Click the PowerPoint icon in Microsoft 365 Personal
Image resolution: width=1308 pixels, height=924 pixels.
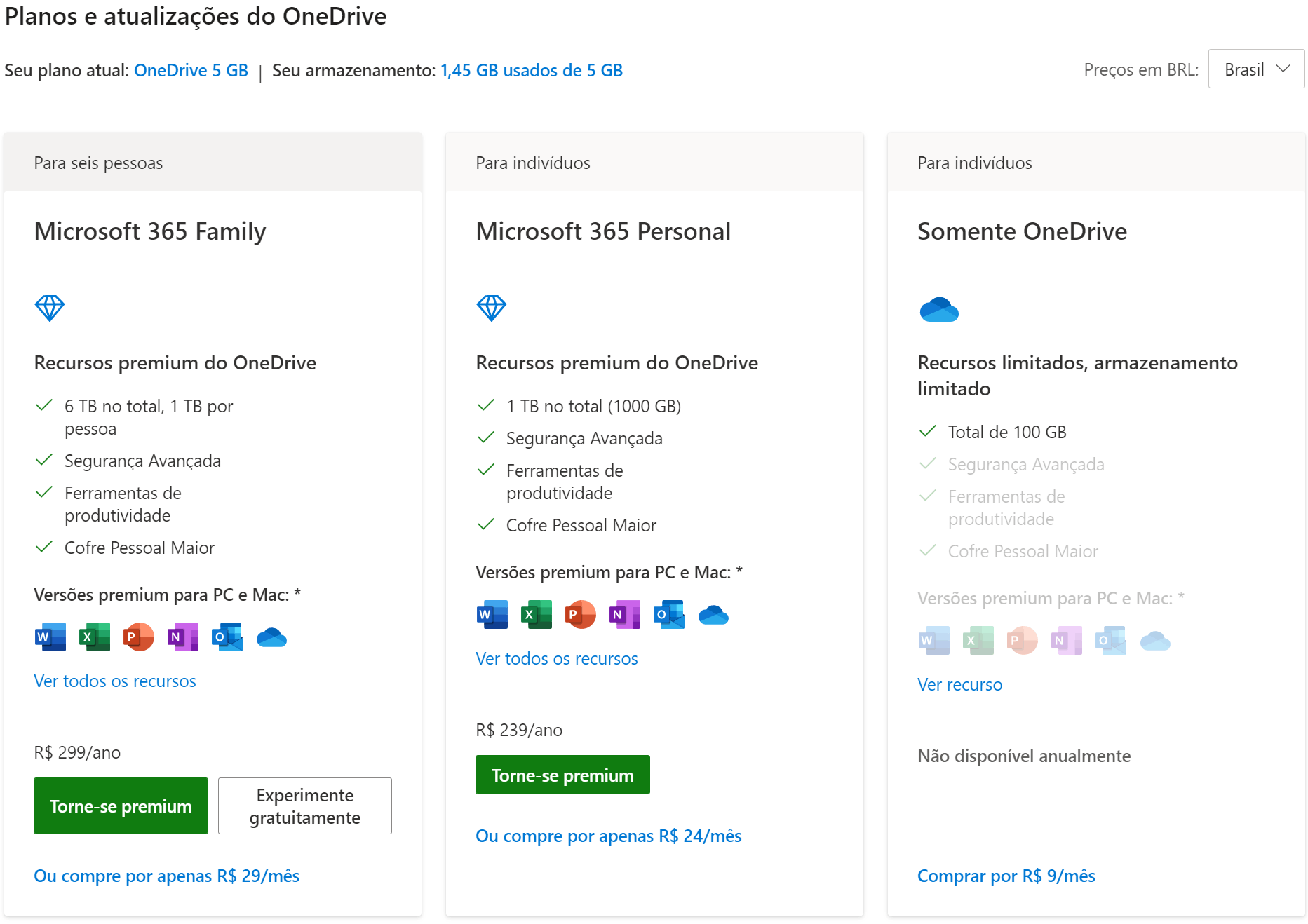(581, 615)
